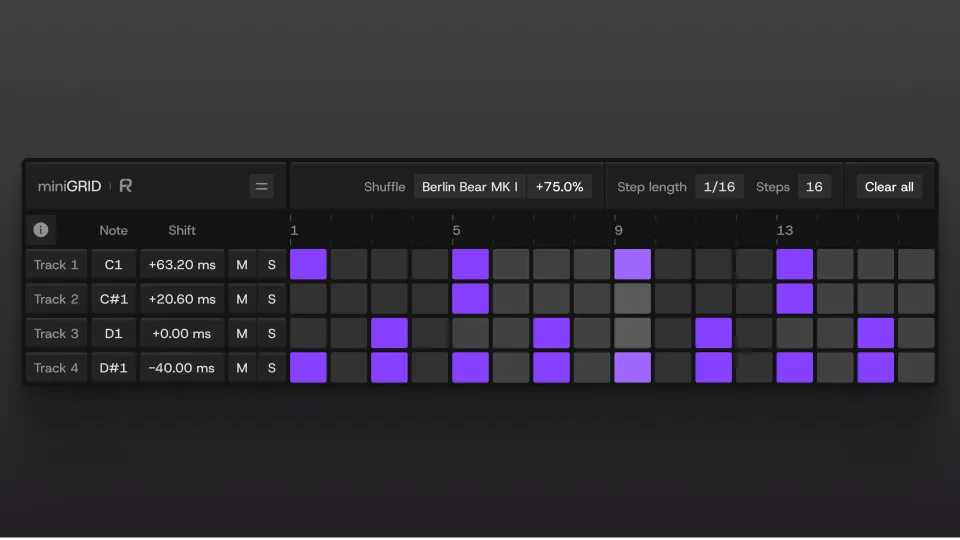
Task: Enable Track 1 step 2
Action: click(349, 264)
